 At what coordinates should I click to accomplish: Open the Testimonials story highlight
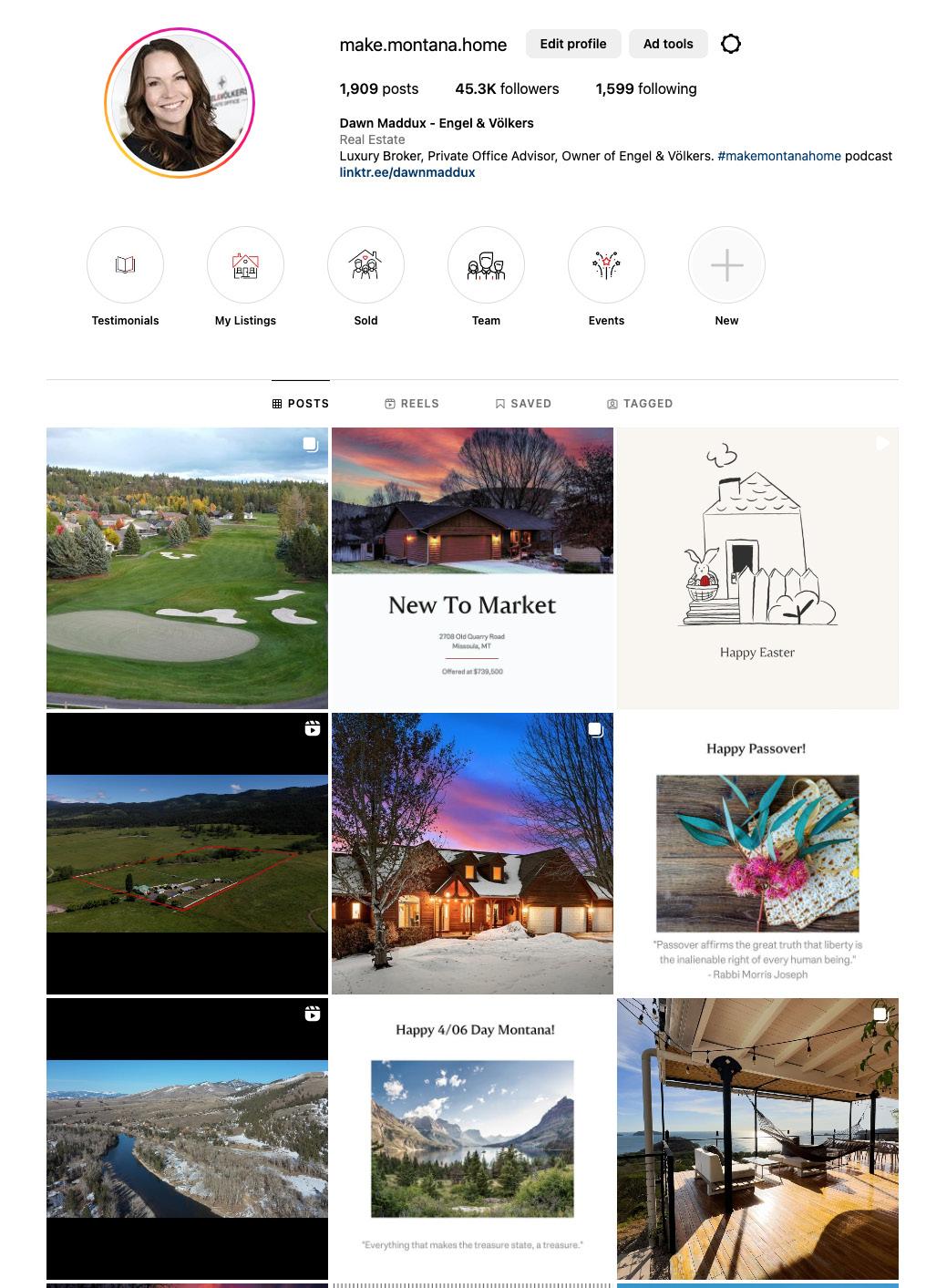125,265
